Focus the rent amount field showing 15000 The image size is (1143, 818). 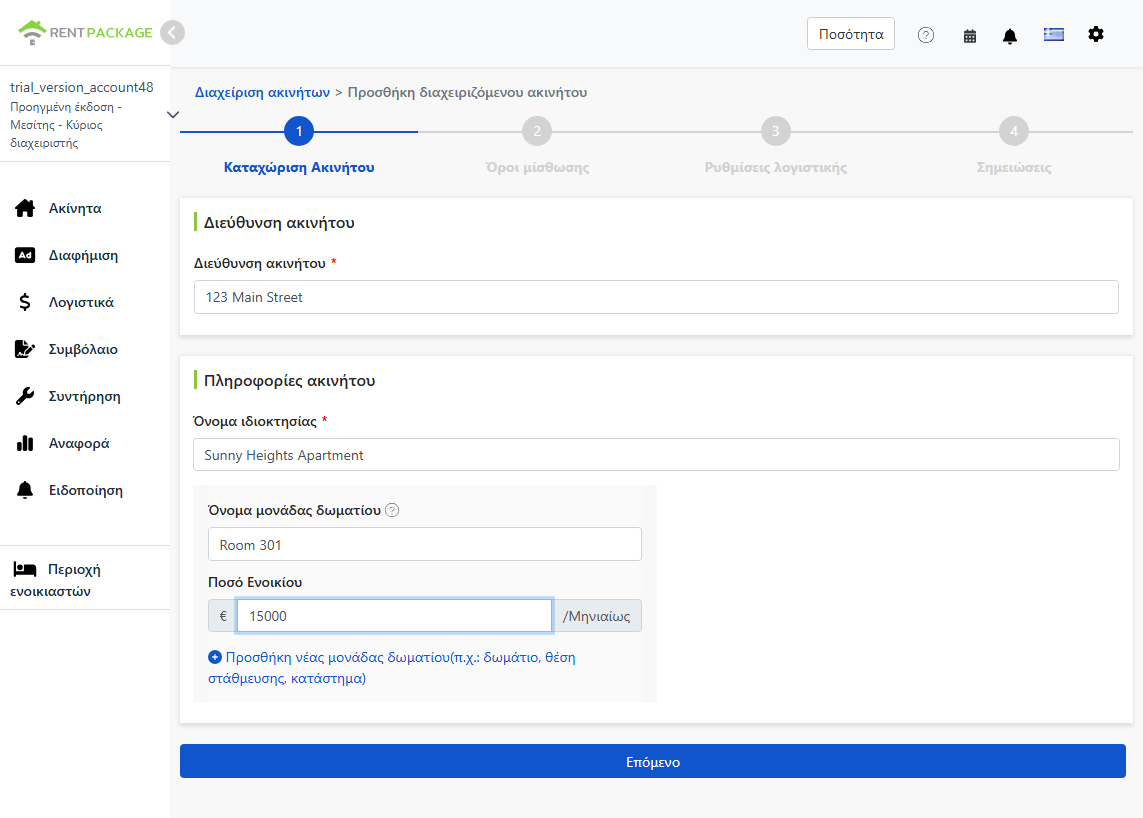coord(394,616)
